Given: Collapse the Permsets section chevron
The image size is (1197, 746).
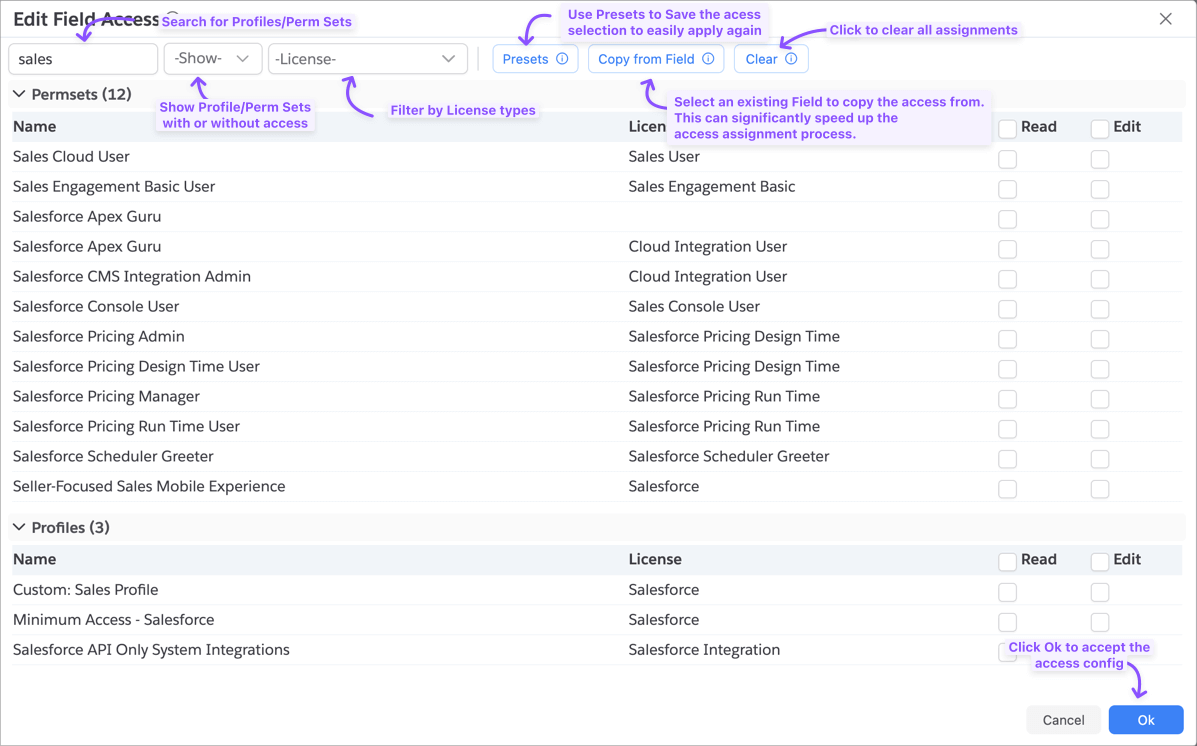Looking at the screenshot, I should tap(19, 94).
